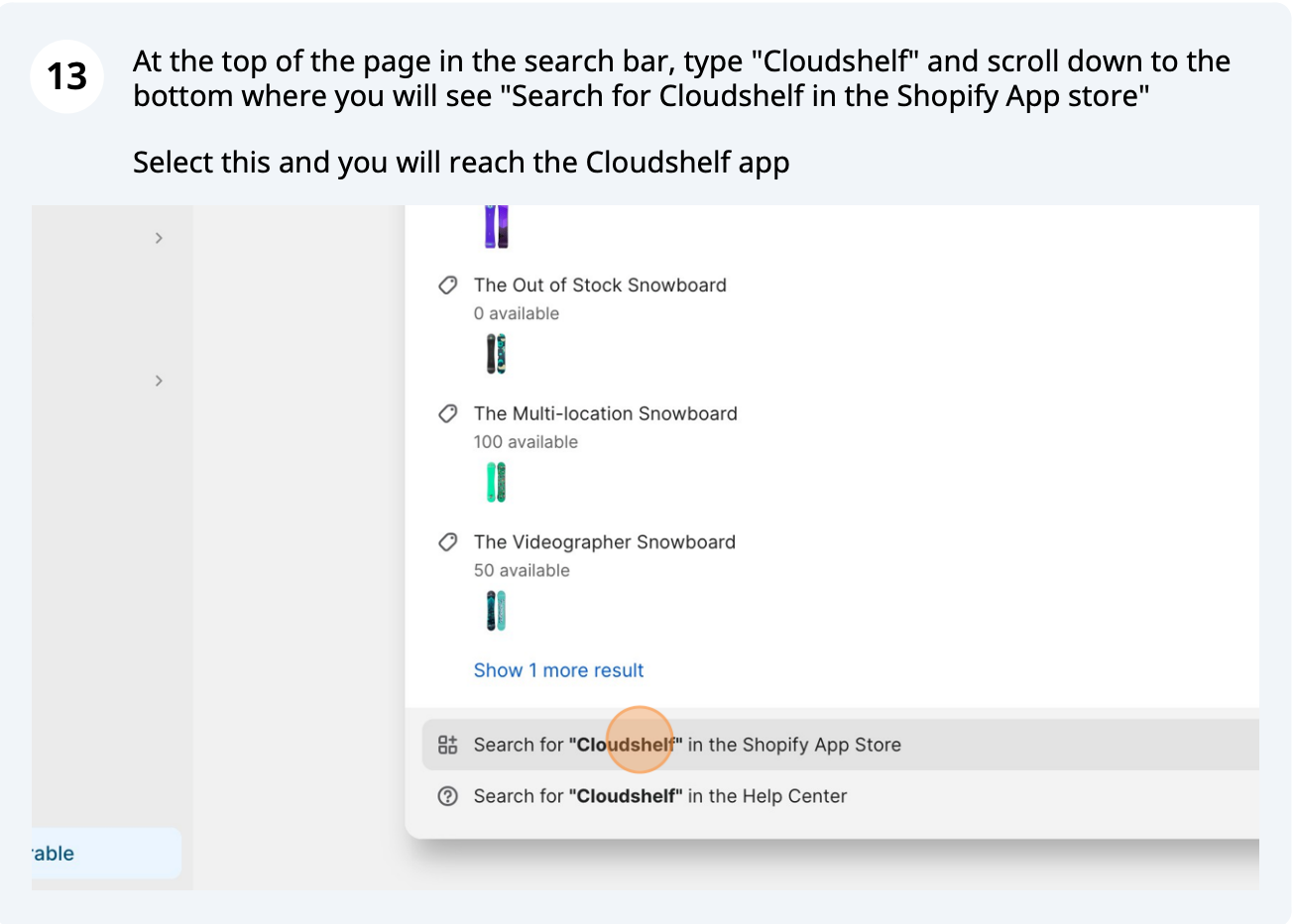Expand the upper sidebar chevron arrow

click(x=159, y=238)
